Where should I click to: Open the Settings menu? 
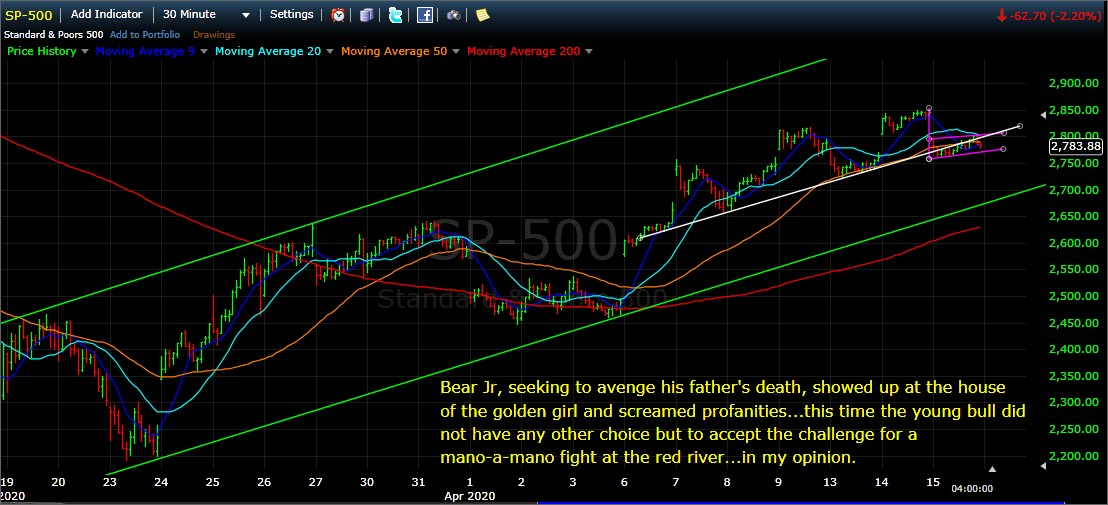[x=291, y=14]
